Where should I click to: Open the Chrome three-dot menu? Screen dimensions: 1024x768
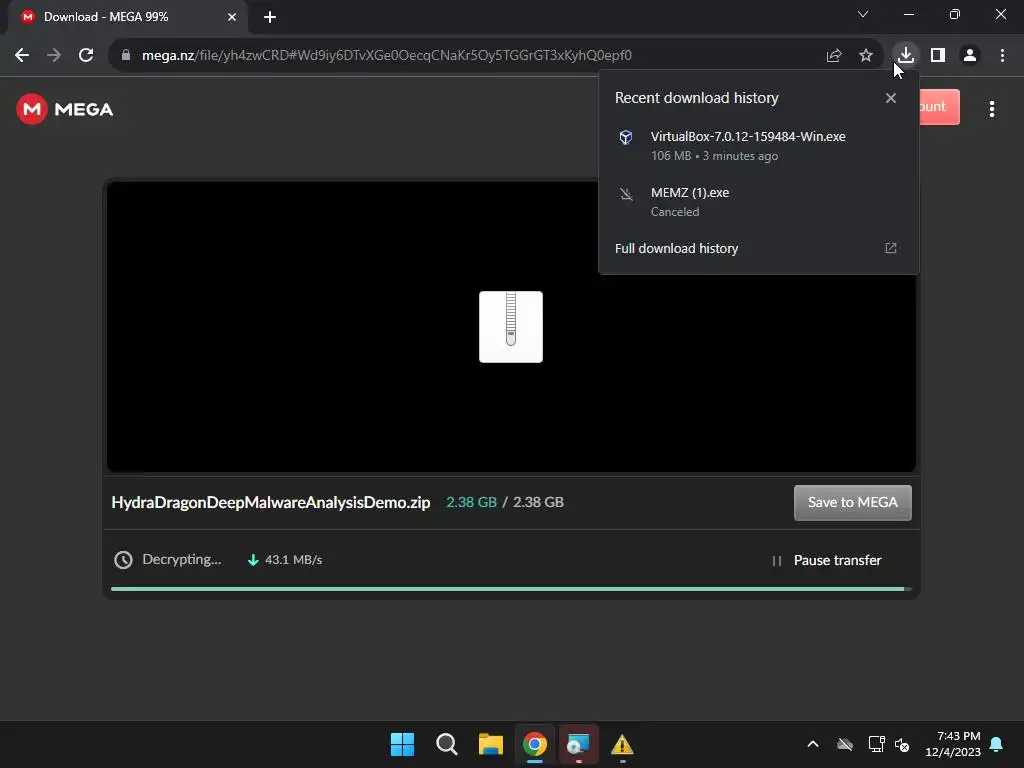tap(1002, 56)
